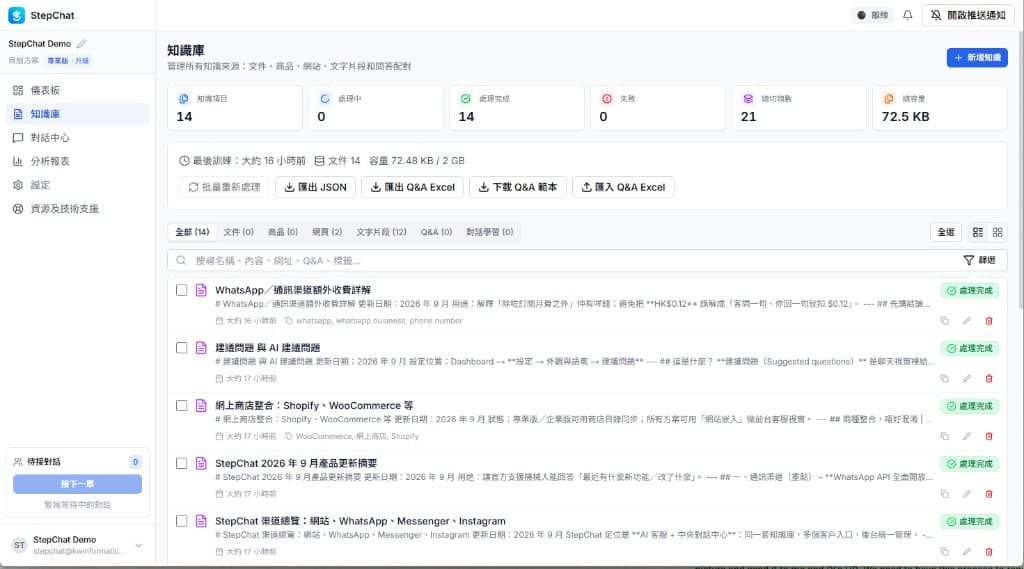Click the 開啟推送通知 button
1024x569 pixels.
coord(968,15)
